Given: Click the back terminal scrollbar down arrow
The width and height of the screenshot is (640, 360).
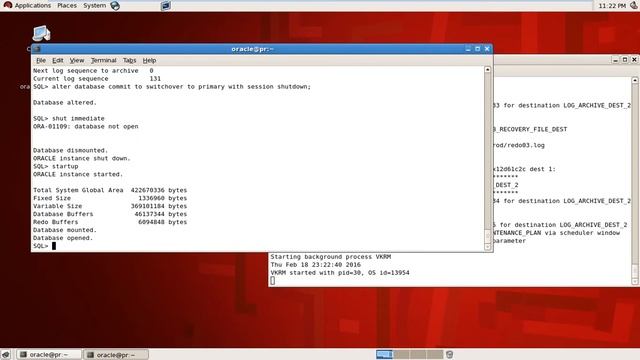Looking at the screenshot, I should click(635, 282).
